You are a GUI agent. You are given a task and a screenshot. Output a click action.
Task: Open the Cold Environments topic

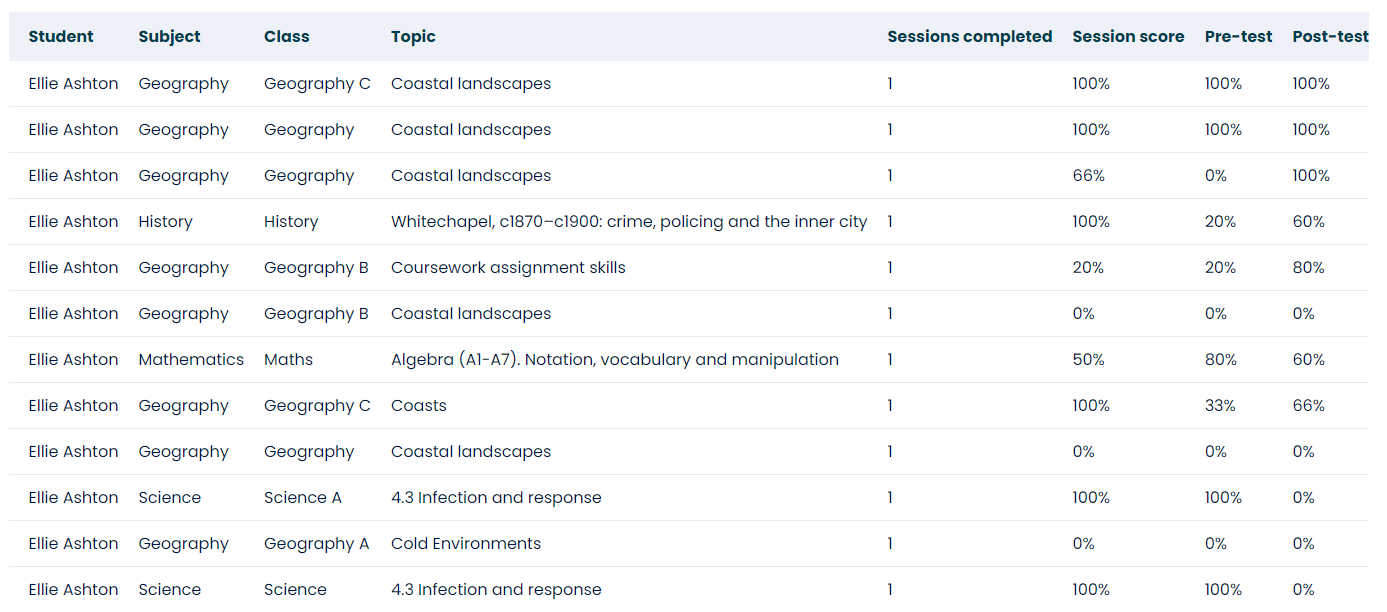coord(466,544)
